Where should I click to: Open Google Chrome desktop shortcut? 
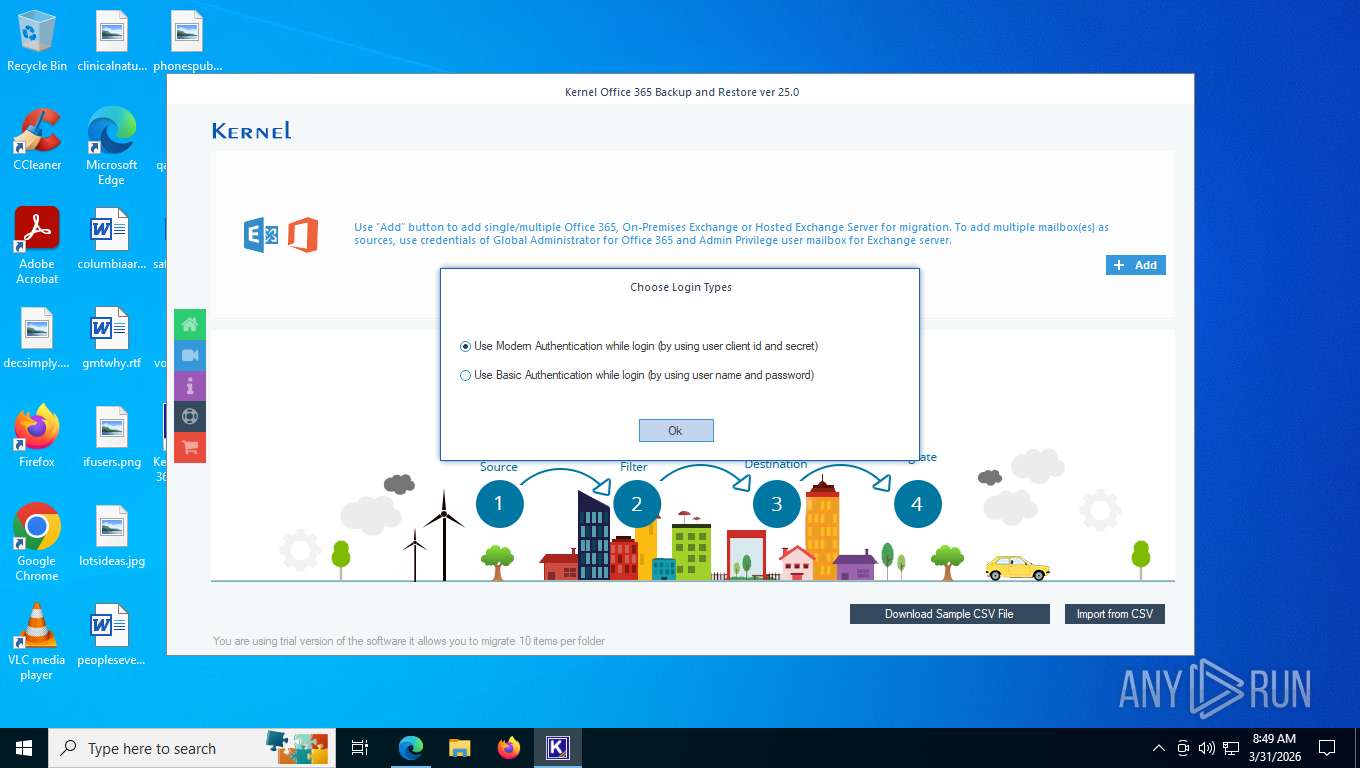click(37, 543)
